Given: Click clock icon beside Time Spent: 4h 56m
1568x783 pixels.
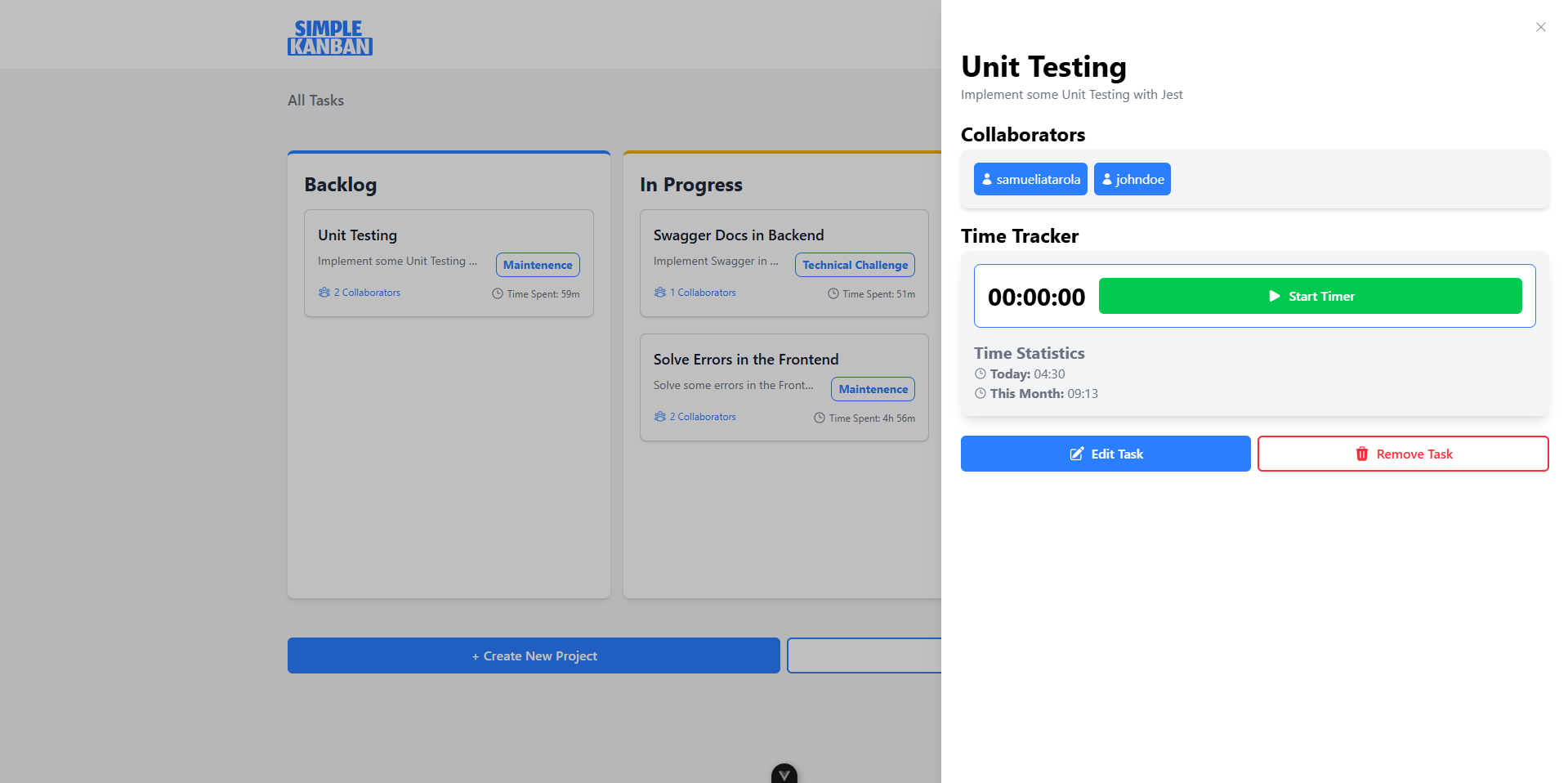Looking at the screenshot, I should coord(820,418).
